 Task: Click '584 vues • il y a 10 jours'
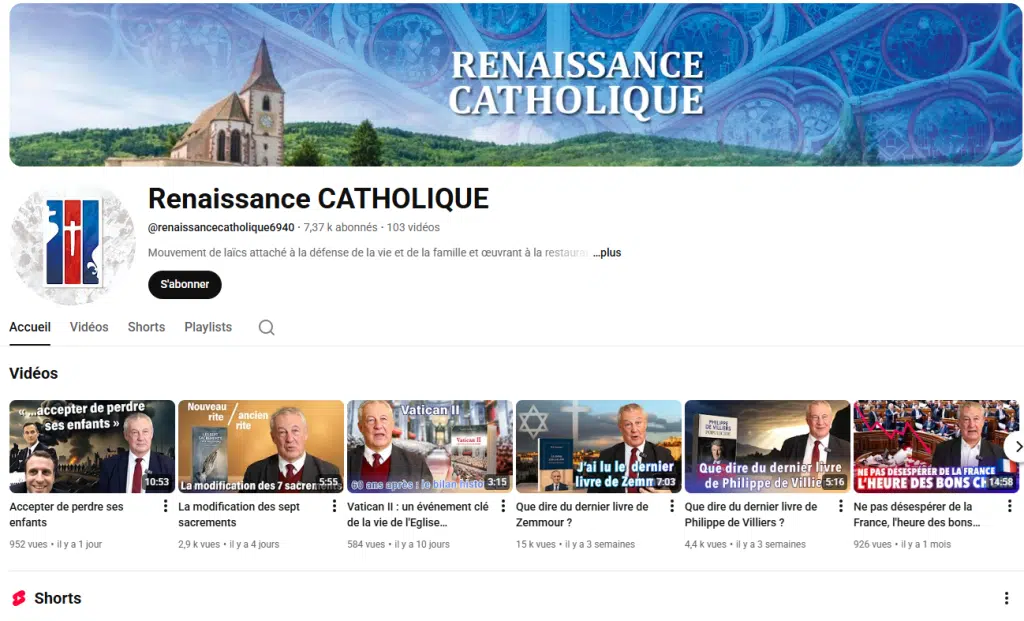[x=398, y=544]
